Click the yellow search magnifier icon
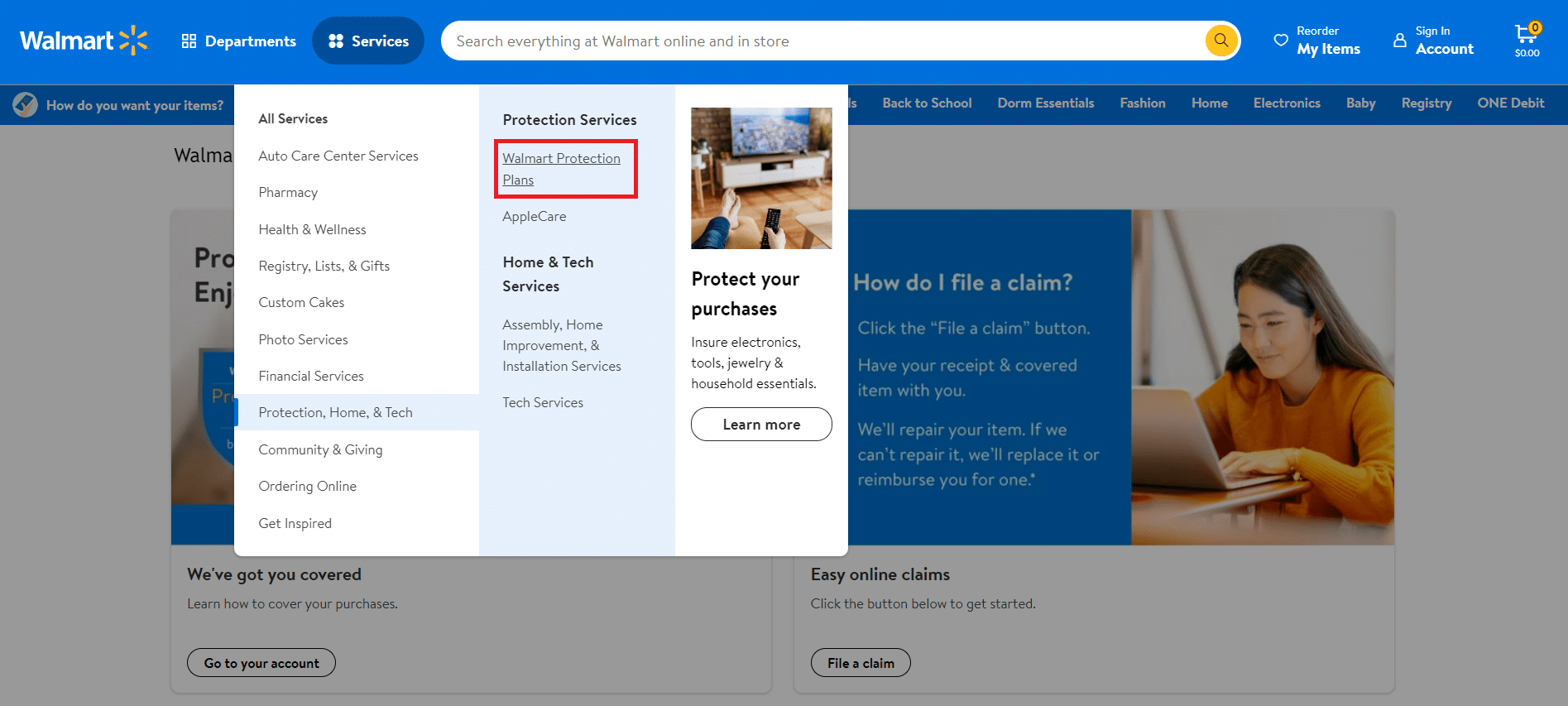This screenshot has height=706, width=1568. [1221, 41]
